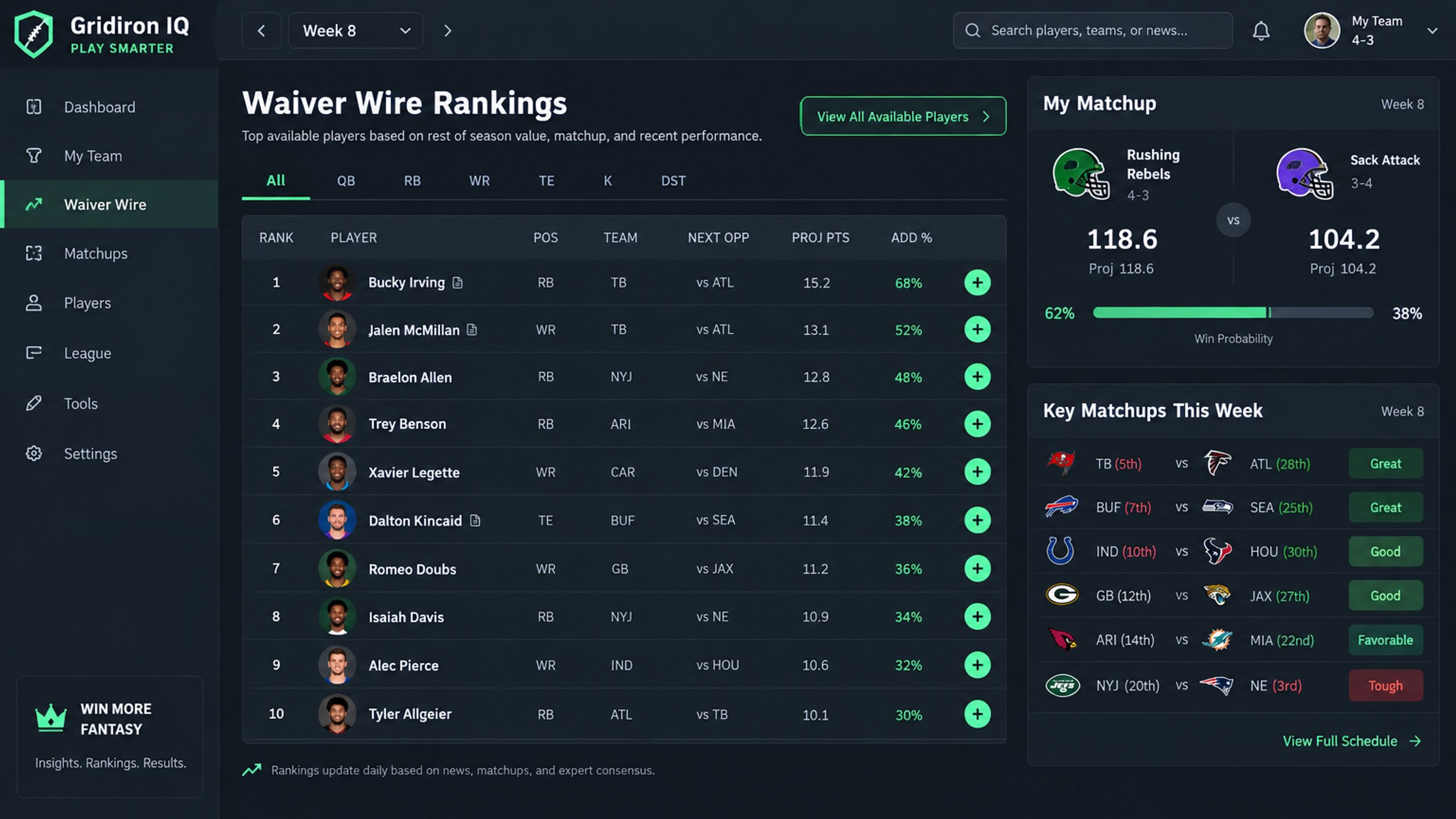Viewport: 1456px width, 819px height.
Task: Click the Gridiron IQ shield logo
Action: pos(34,34)
